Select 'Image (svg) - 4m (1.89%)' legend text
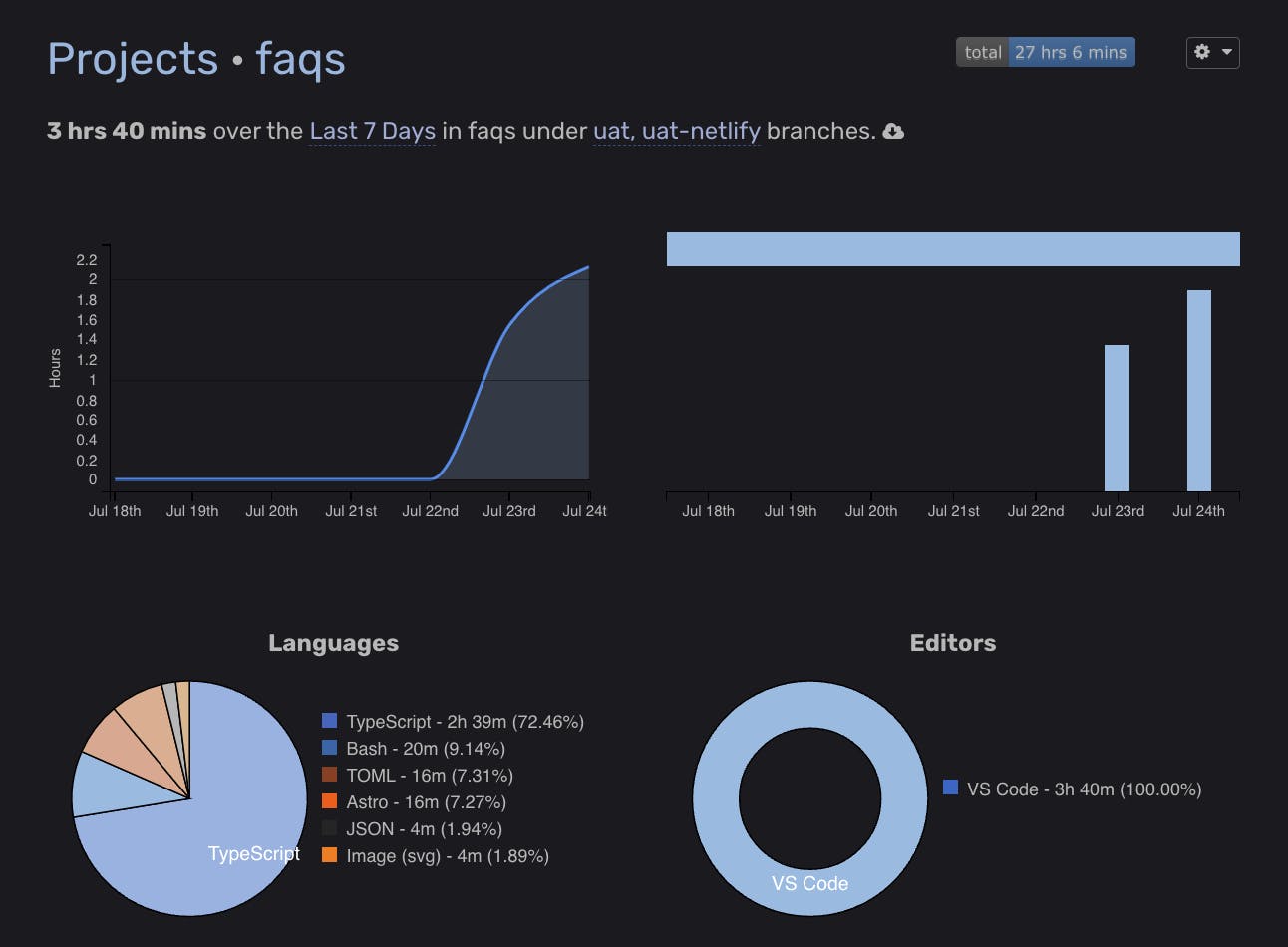Screen dimensions: 1288x947 (x=448, y=856)
